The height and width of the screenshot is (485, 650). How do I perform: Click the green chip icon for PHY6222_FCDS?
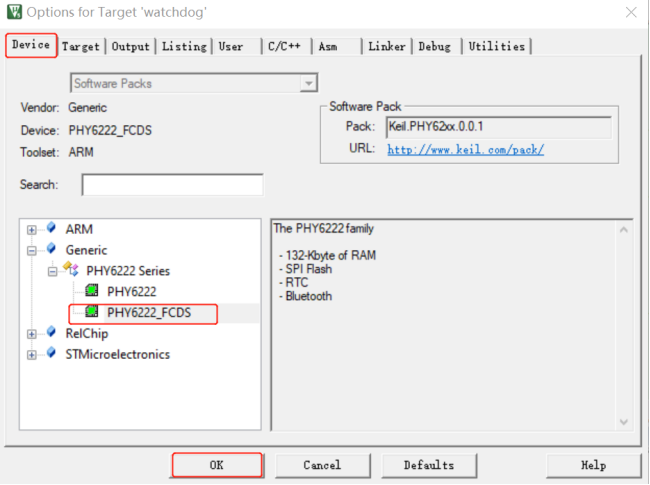[x=92, y=311]
